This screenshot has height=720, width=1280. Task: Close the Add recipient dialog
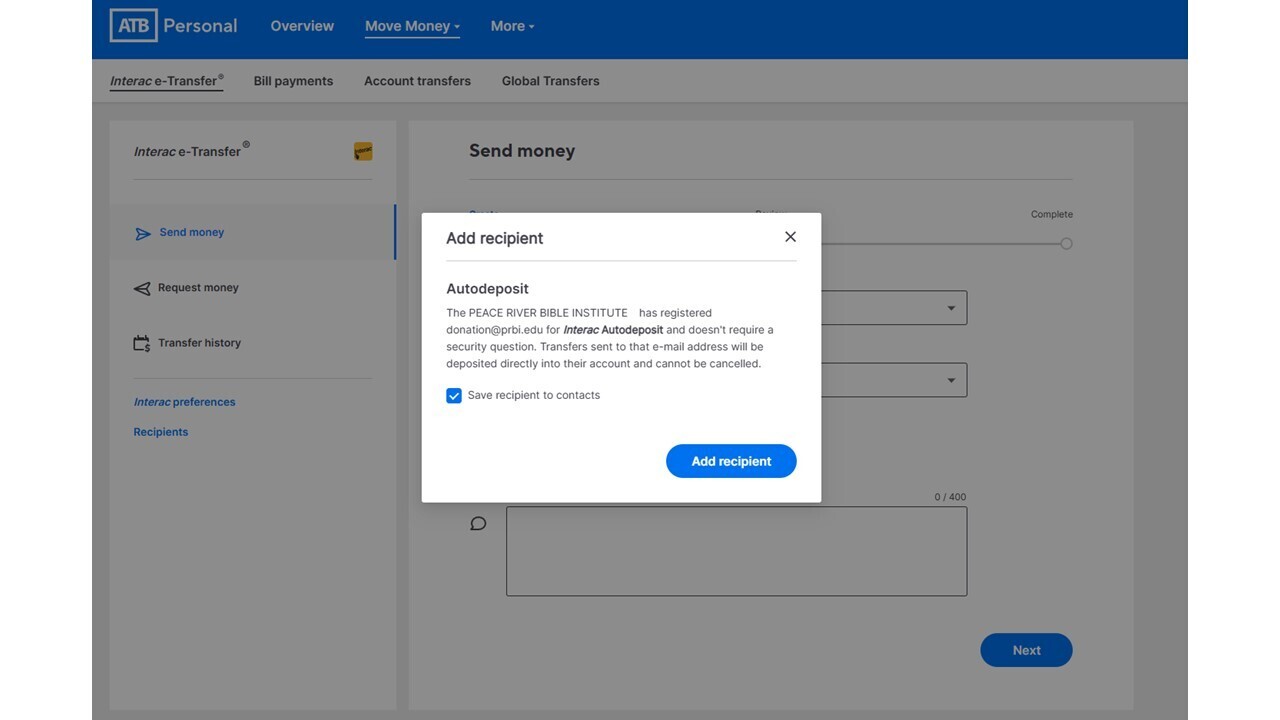(x=790, y=237)
